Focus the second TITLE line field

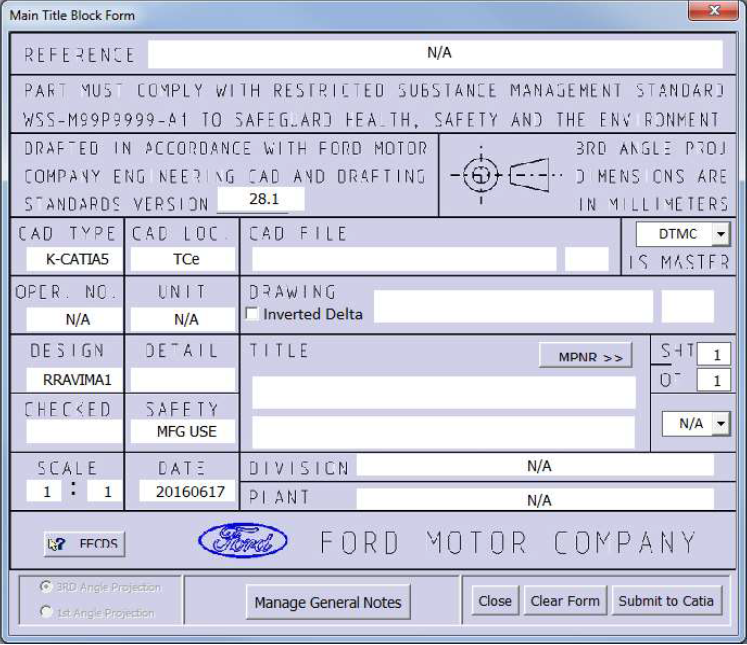(x=444, y=433)
